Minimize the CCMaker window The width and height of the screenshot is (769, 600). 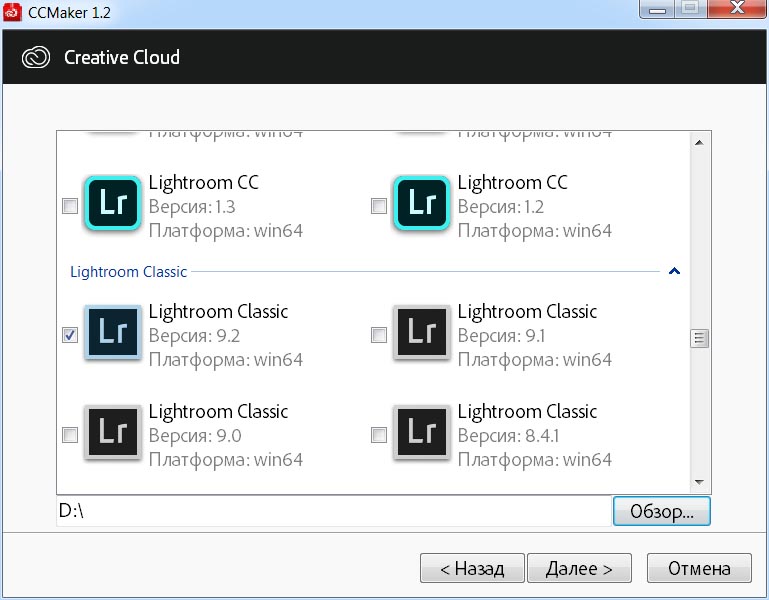click(x=657, y=9)
